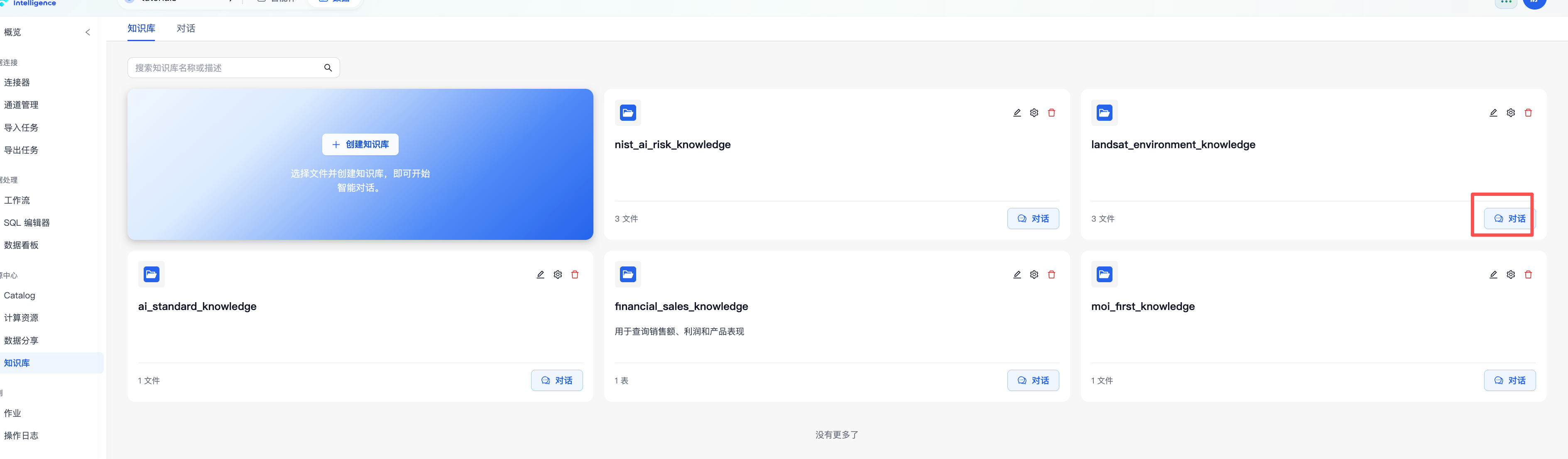Open settings gear for nist_ai_risk_knowledge
The width and height of the screenshot is (1568, 459).
click(x=1034, y=113)
